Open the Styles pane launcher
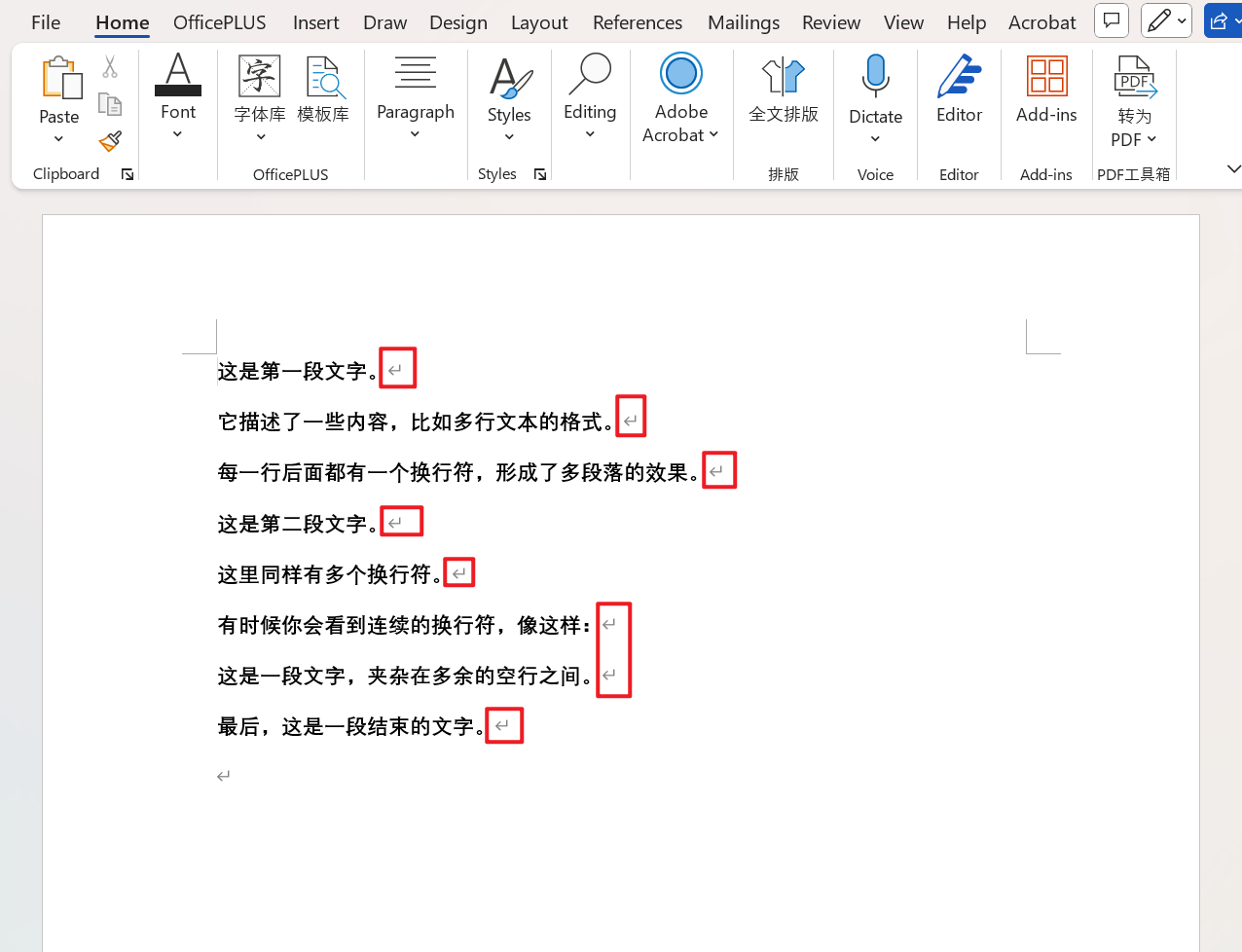The height and width of the screenshot is (952, 1242). [540, 174]
